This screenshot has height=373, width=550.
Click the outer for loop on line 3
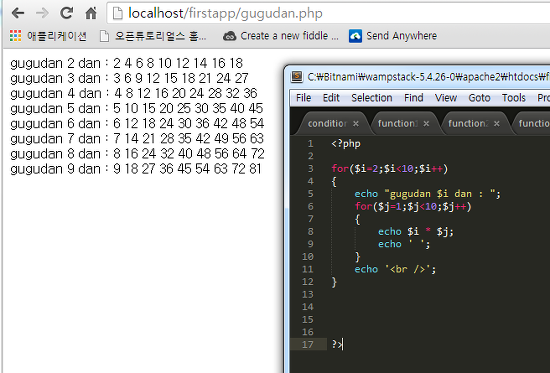click(390, 169)
